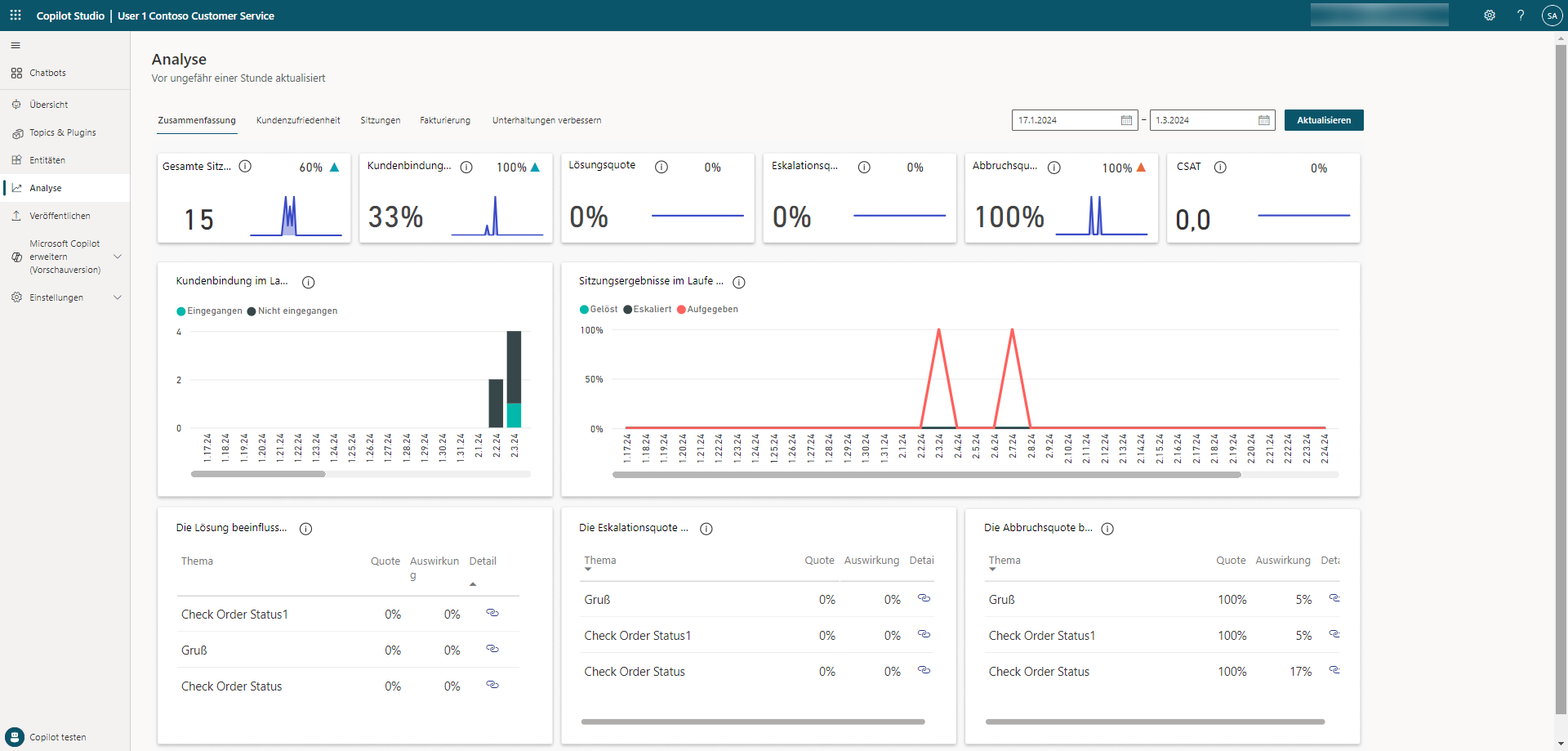The width and height of the screenshot is (1568, 751).
Task: Switch to Zusammenfassung tab
Action: pyautogui.click(x=197, y=120)
